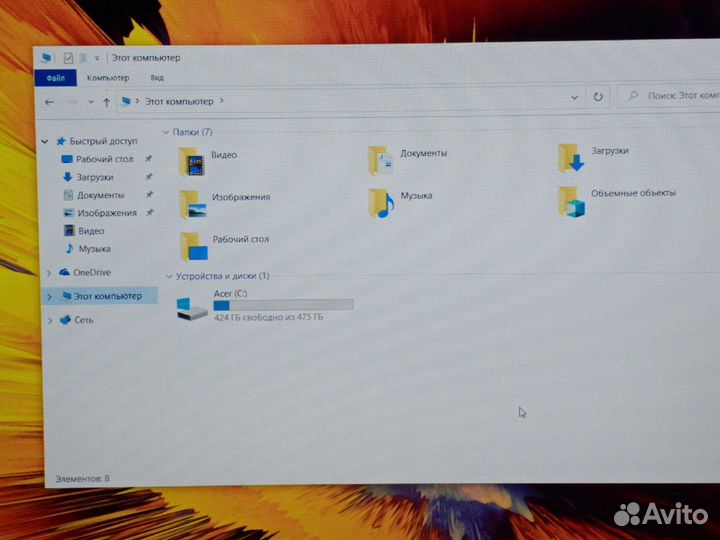
Task: Click the Up one level arrow
Action: [107, 102]
